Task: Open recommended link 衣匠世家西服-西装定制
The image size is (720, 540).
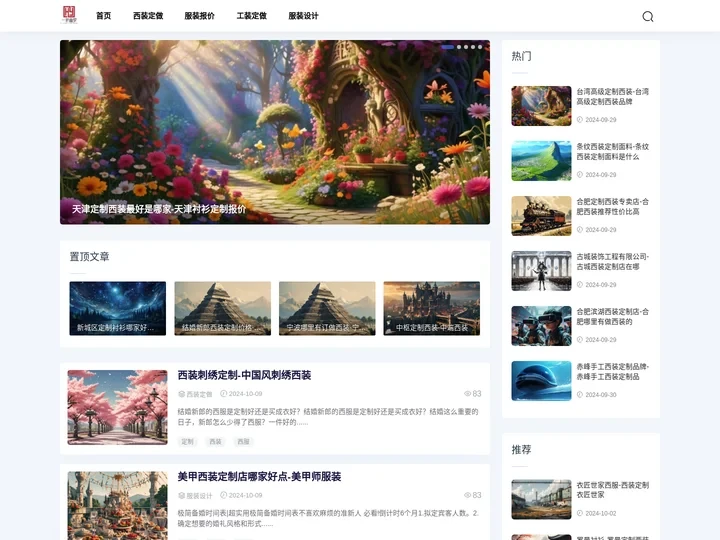Action: coord(613,490)
